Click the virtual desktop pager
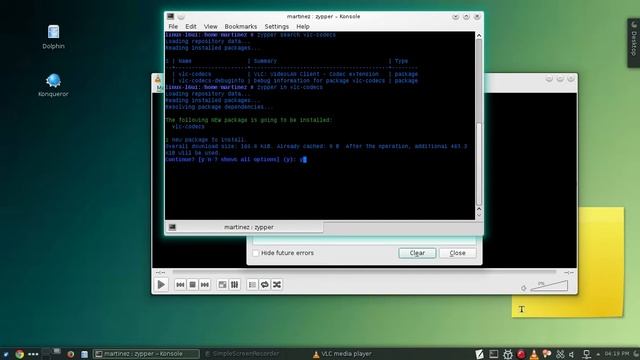Image resolution: width=640 pixels, height=360 pixels. [x=52, y=353]
